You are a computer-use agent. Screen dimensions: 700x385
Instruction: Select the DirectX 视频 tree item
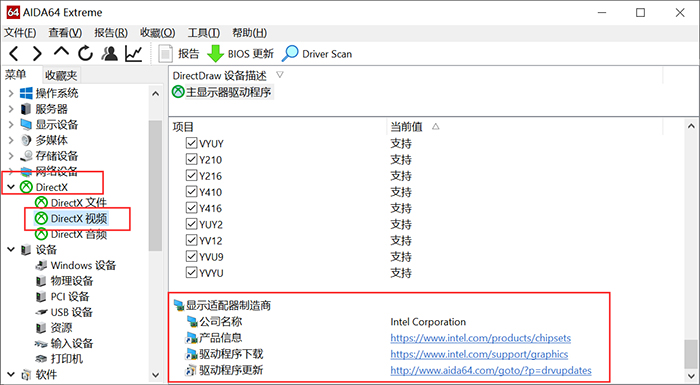click(71, 218)
